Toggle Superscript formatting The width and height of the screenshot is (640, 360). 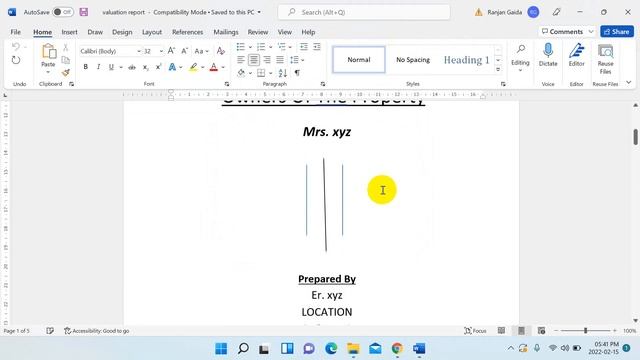[x=158, y=67]
